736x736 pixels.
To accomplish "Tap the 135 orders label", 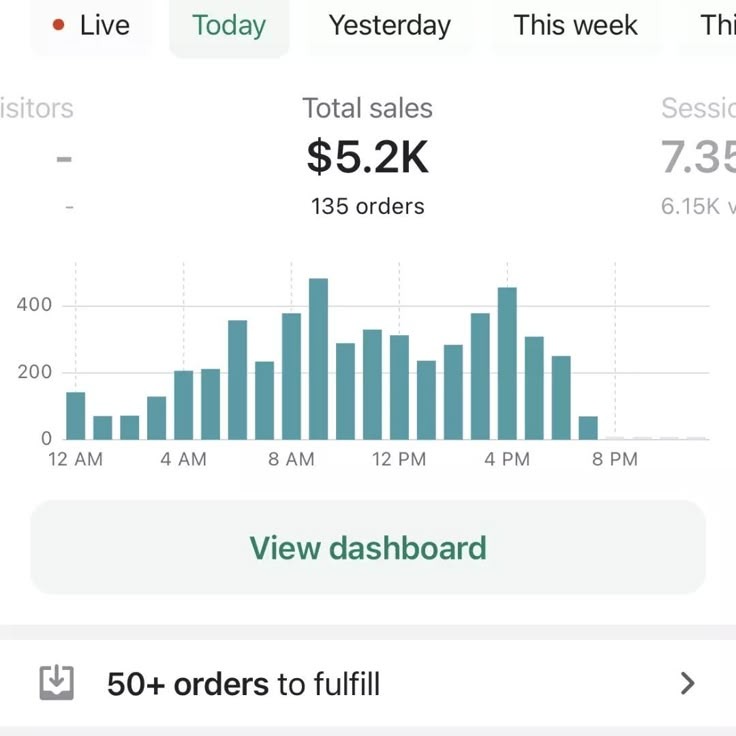I will click(x=367, y=207).
